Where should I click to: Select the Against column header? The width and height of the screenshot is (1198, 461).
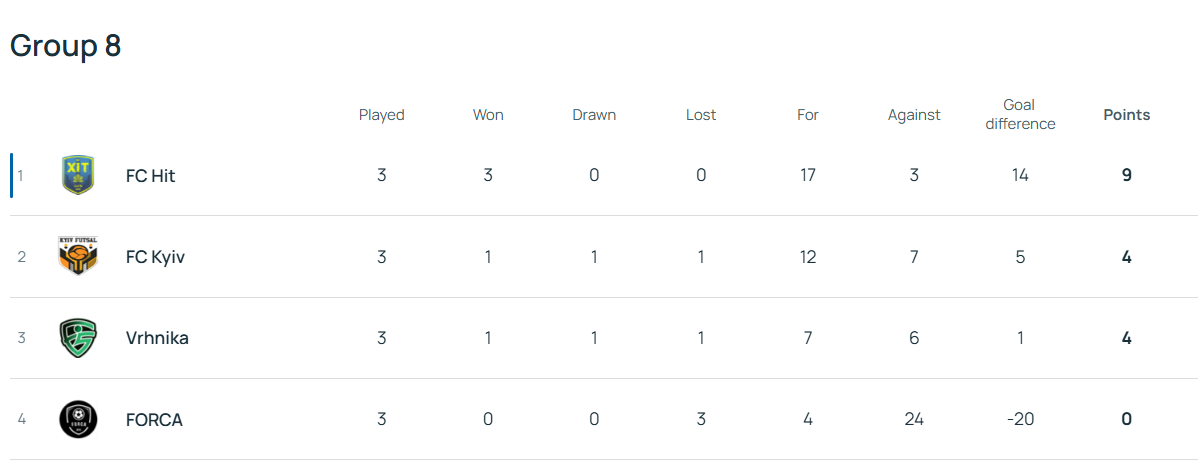coord(914,115)
